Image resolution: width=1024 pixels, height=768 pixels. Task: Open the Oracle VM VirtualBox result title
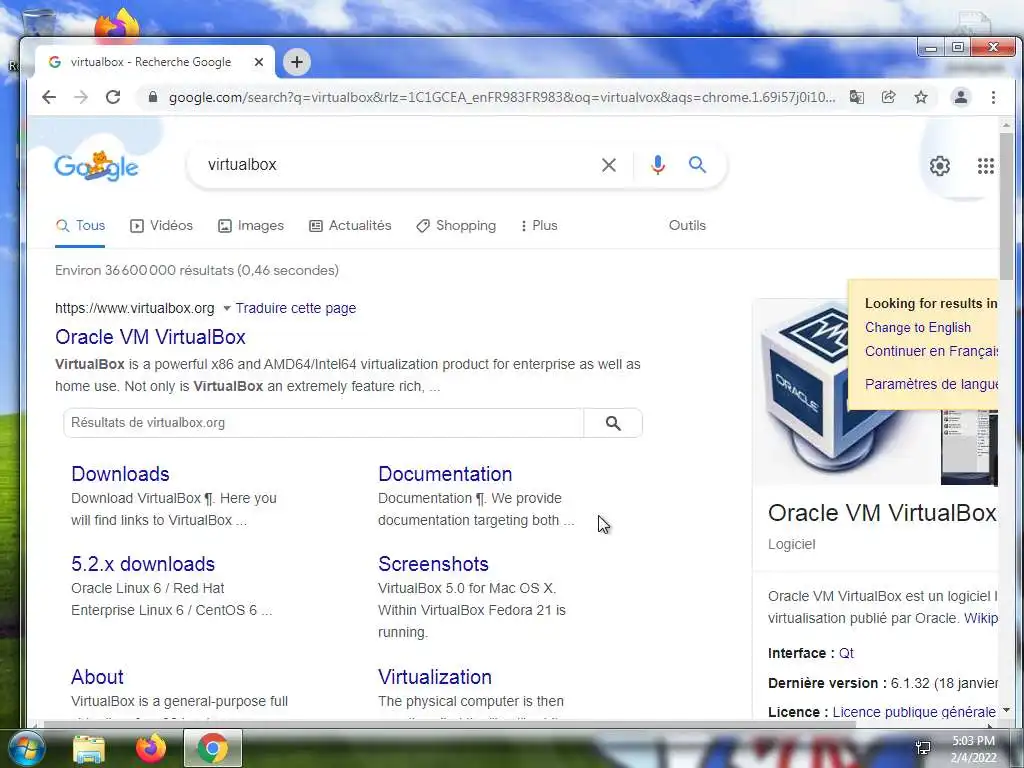pyautogui.click(x=150, y=337)
